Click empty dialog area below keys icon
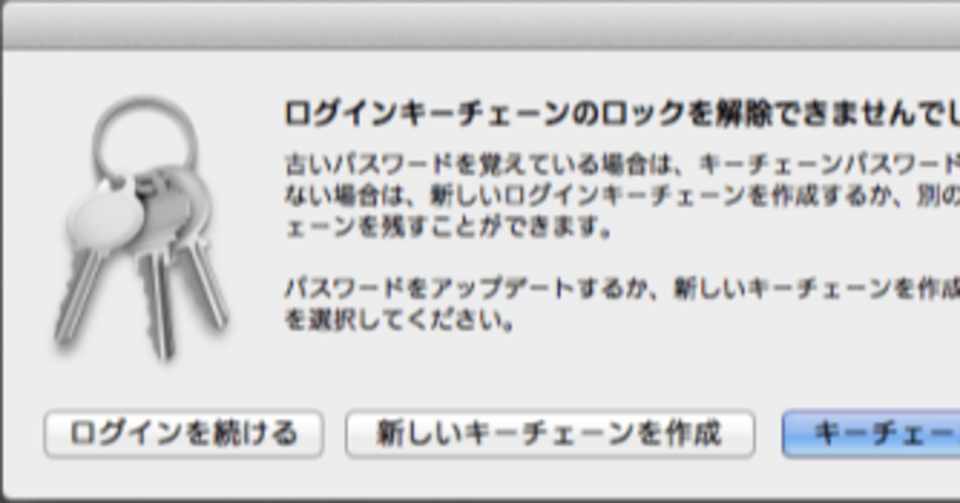Image resolution: width=960 pixels, height=503 pixels. (x=141, y=386)
